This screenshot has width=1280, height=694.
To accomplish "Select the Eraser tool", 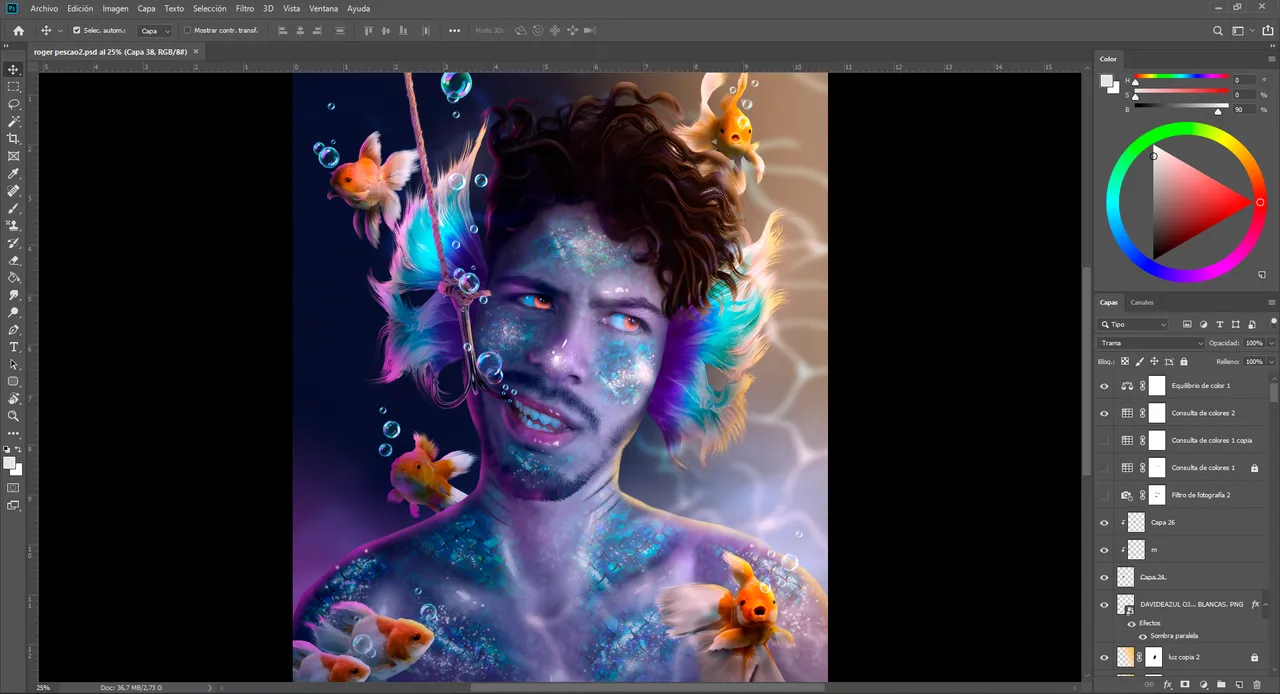I will 14,260.
